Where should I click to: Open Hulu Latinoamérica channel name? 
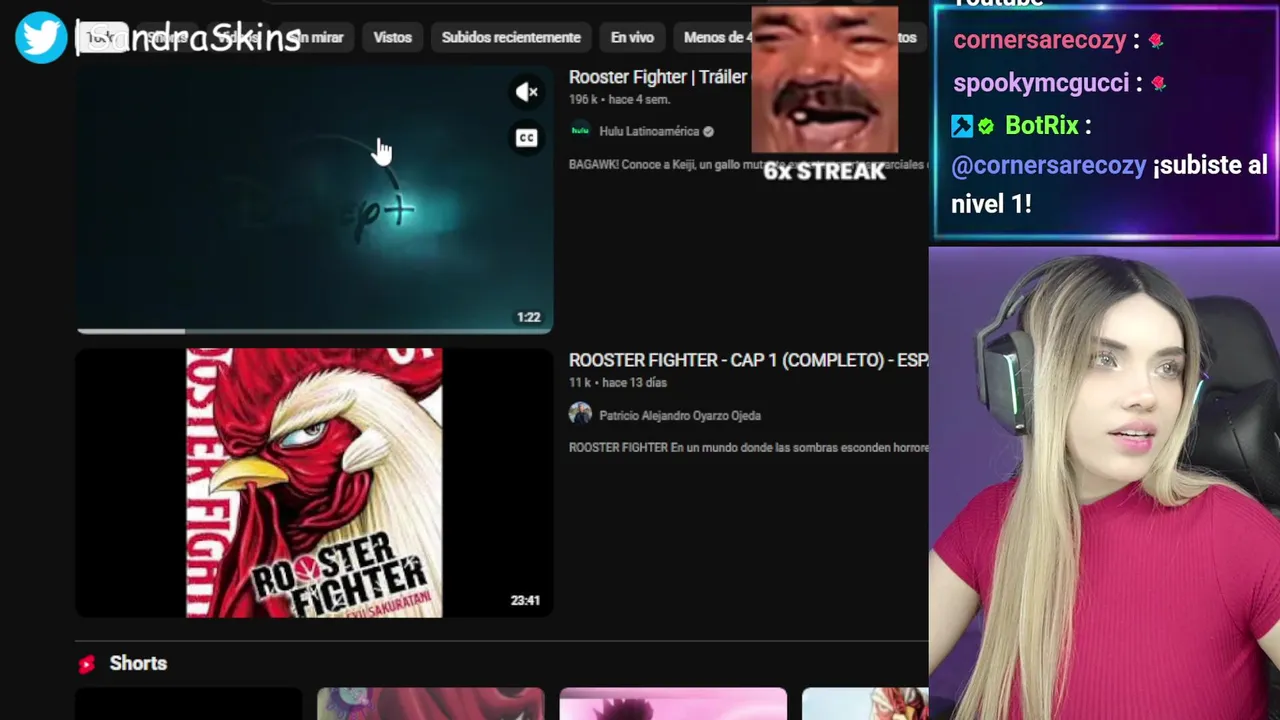pos(649,131)
